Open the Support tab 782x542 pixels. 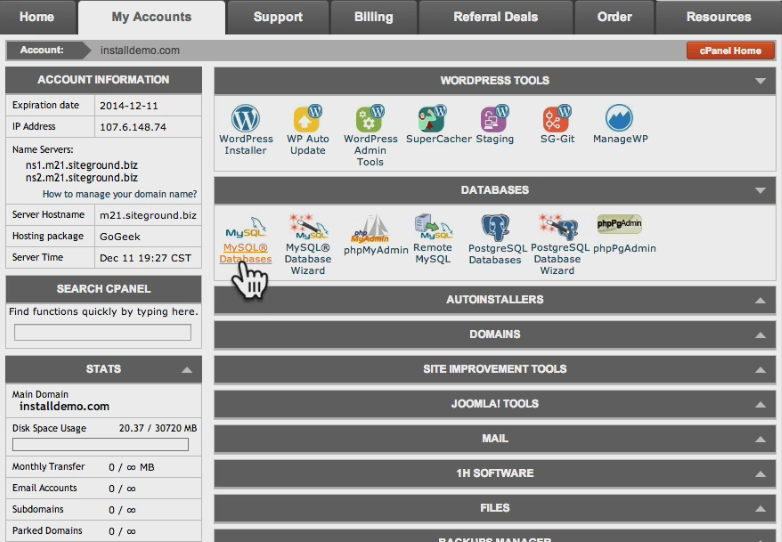pos(278,17)
